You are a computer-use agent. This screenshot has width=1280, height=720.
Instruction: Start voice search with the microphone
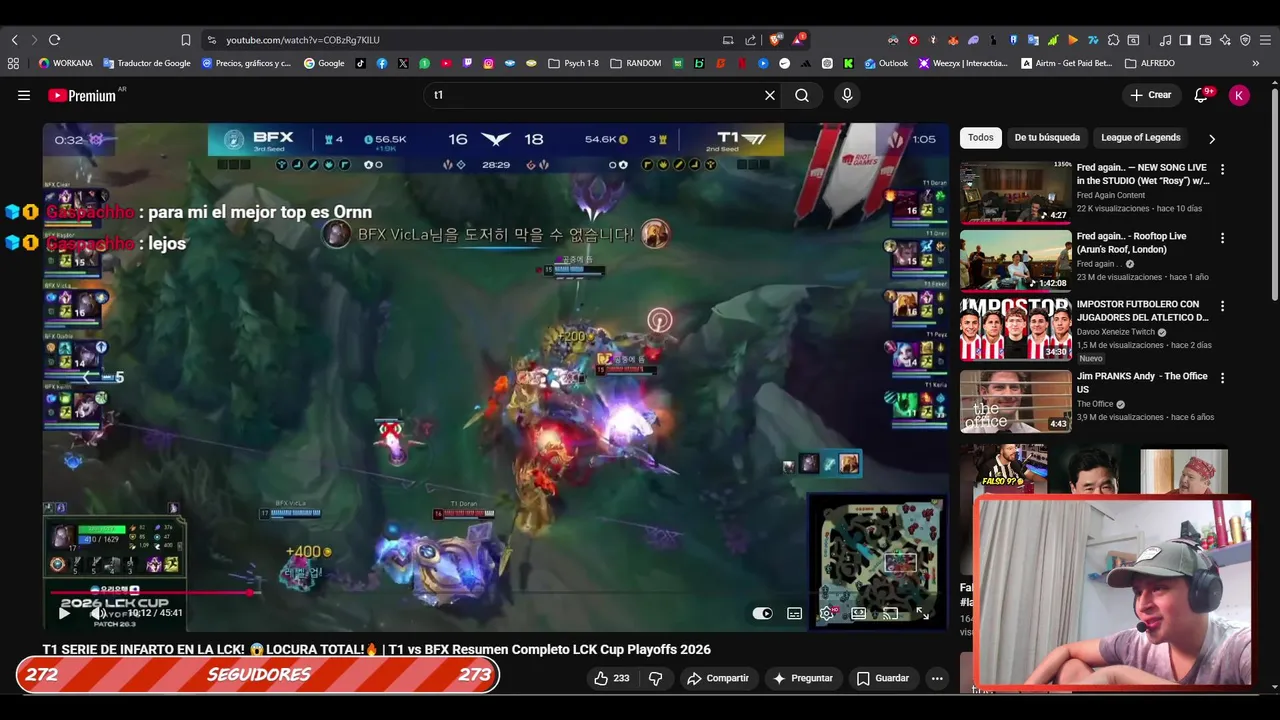click(847, 95)
